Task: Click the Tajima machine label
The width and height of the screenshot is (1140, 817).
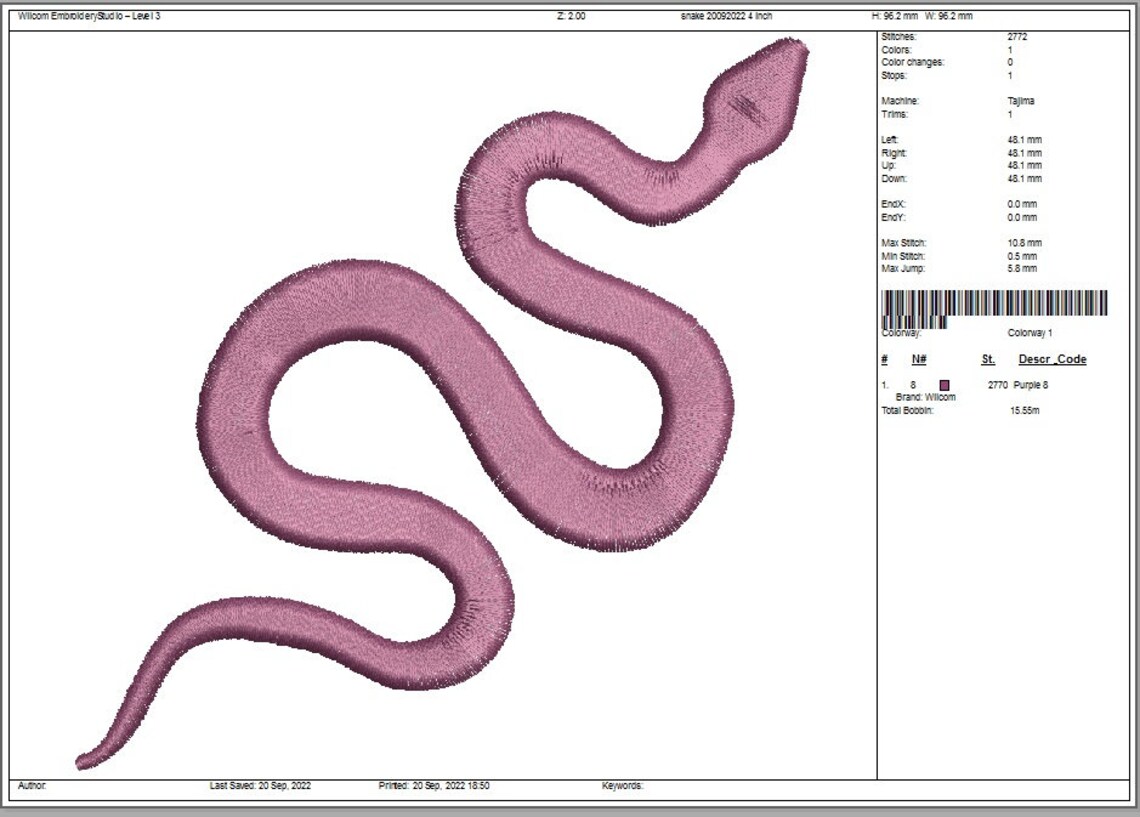Action: [x=1016, y=100]
